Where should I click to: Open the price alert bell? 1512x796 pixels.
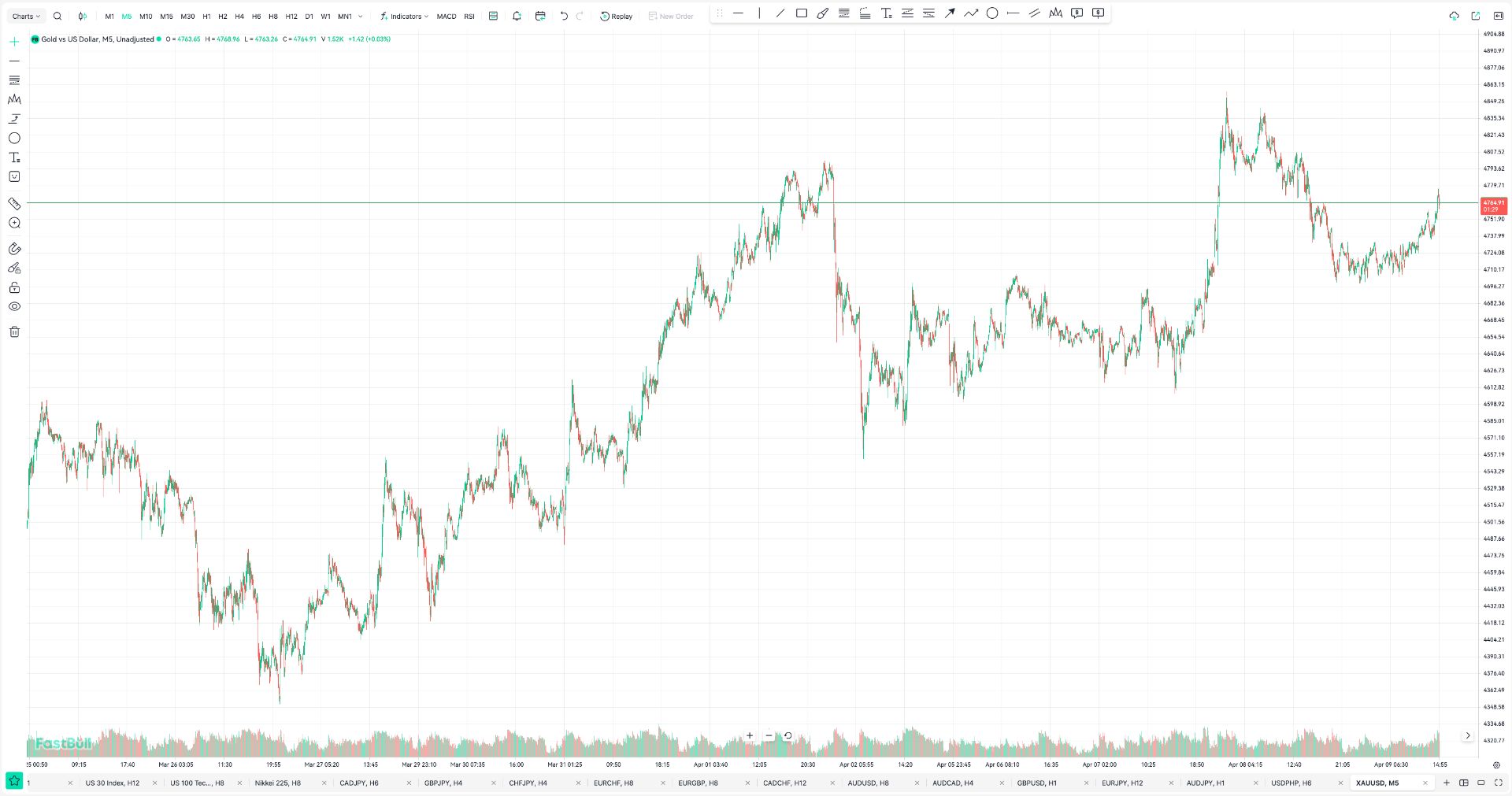pos(517,16)
